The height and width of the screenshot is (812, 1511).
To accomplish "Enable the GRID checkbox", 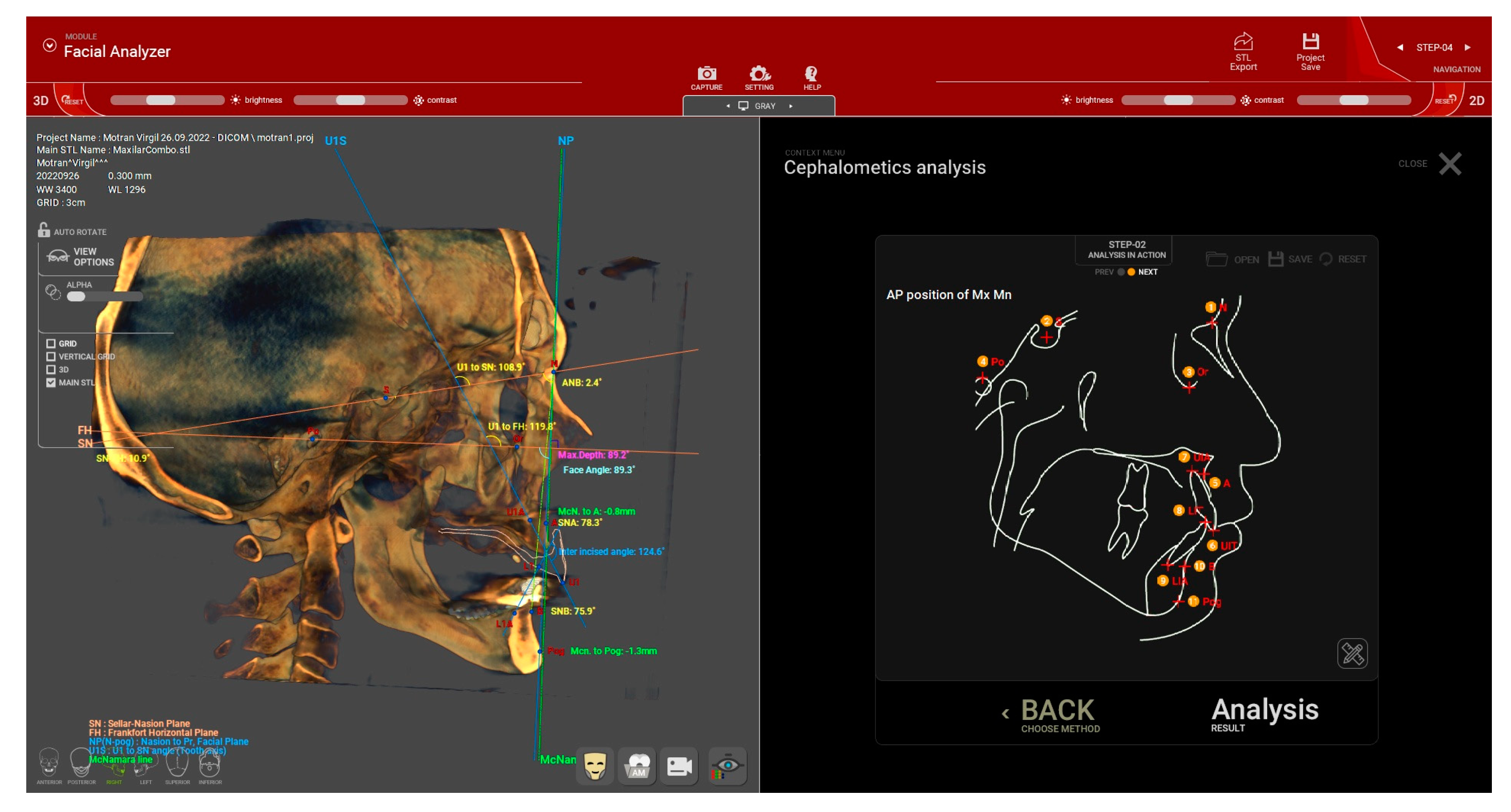I will tap(51, 344).
